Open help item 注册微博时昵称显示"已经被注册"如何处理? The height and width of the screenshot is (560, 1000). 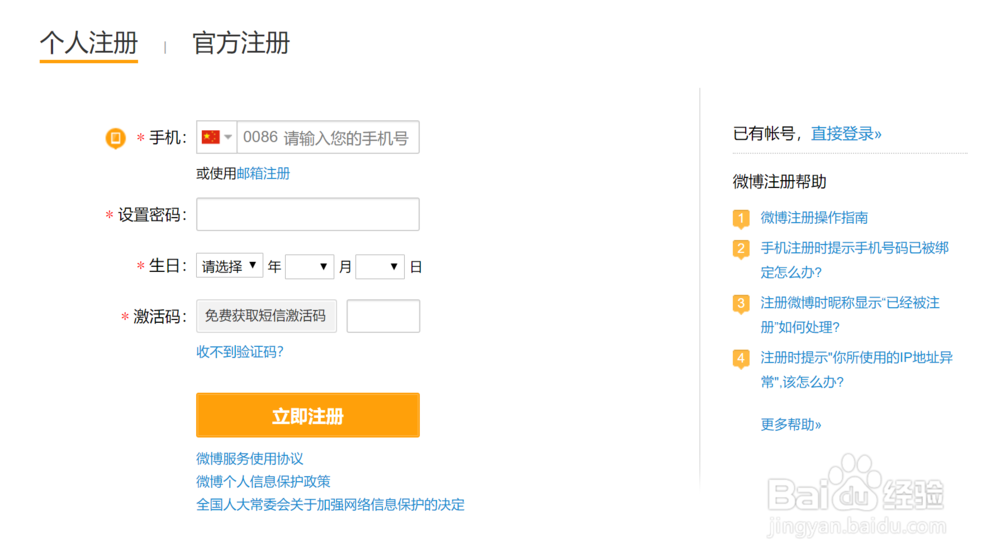pos(850,315)
